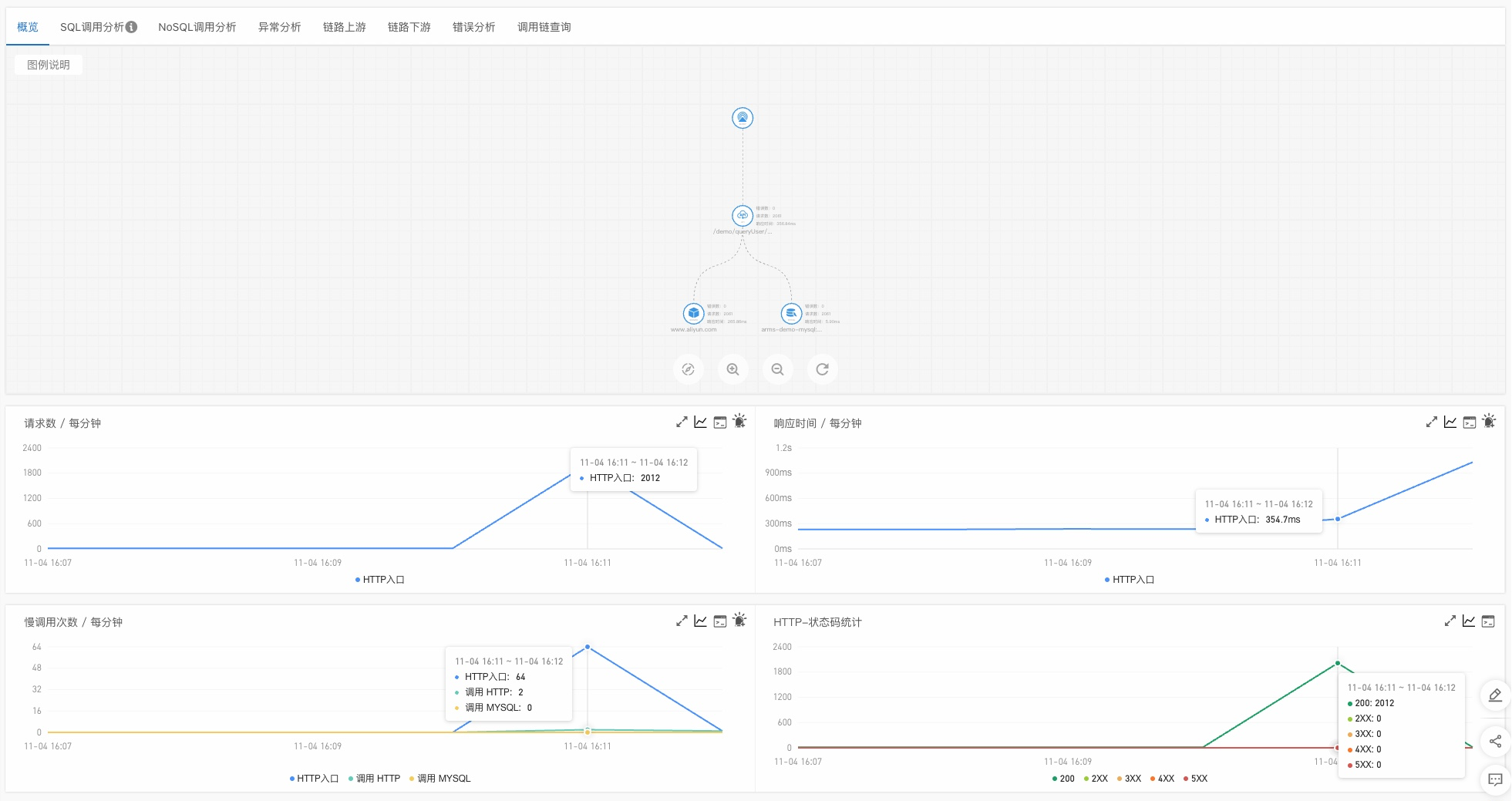Open line chart view for 请求数 / 每分钟
The height and width of the screenshot is (801, 1512).
700,422
